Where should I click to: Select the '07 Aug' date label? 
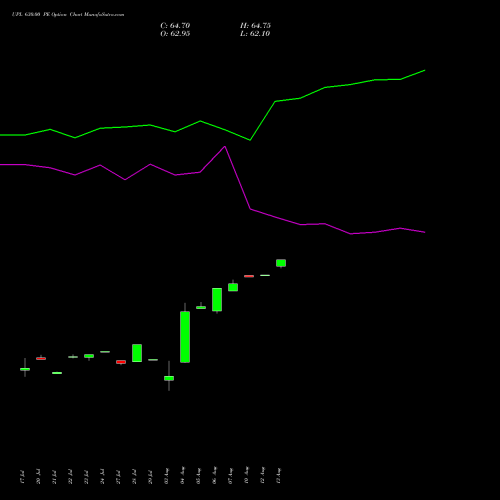[230, 476]
